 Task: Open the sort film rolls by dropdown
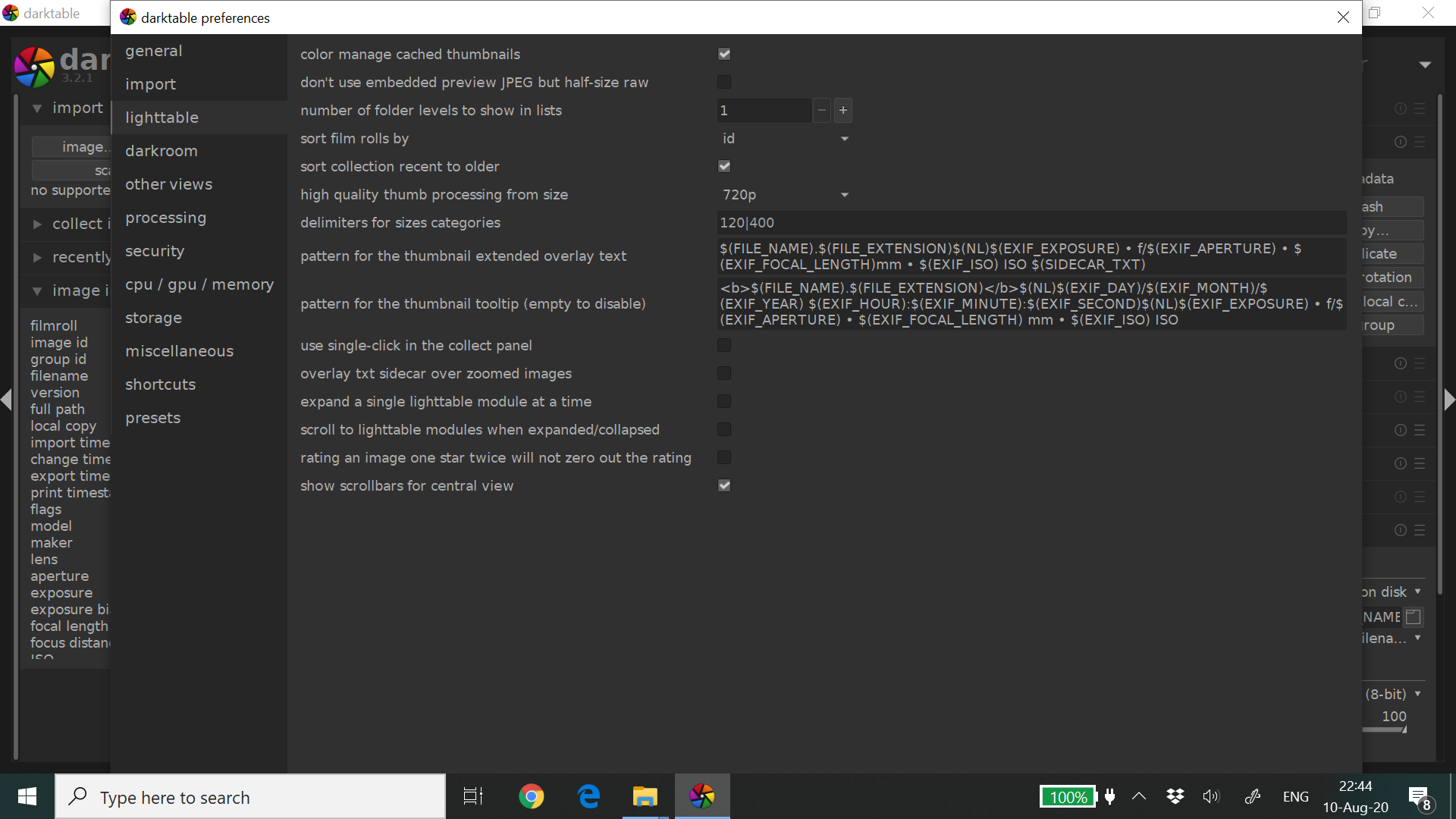785,139
